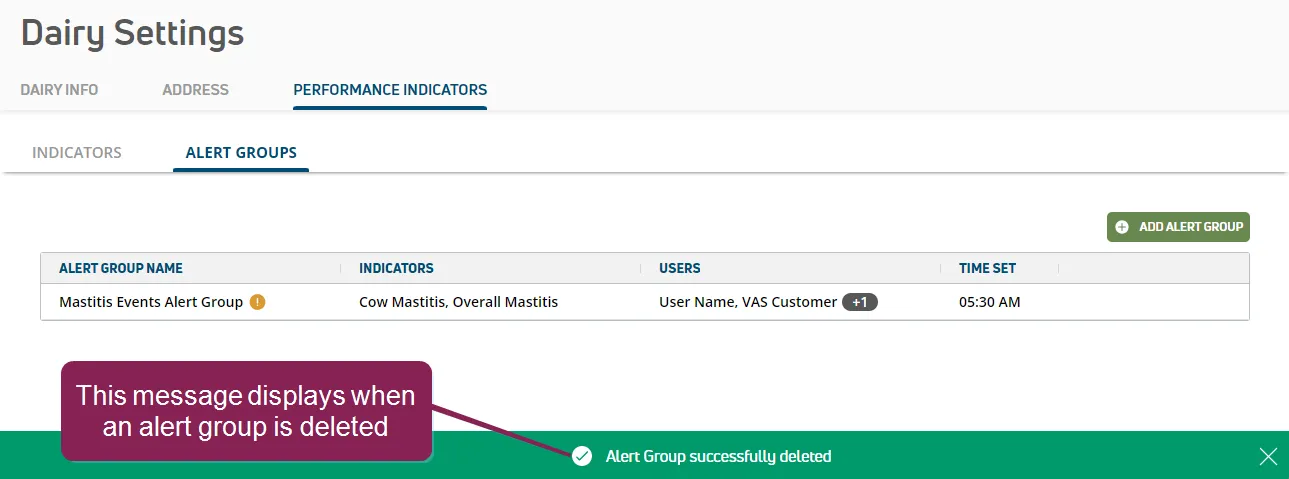Click Cow Mastitis, Overall Mastitis cell

(x=458, y=302)
